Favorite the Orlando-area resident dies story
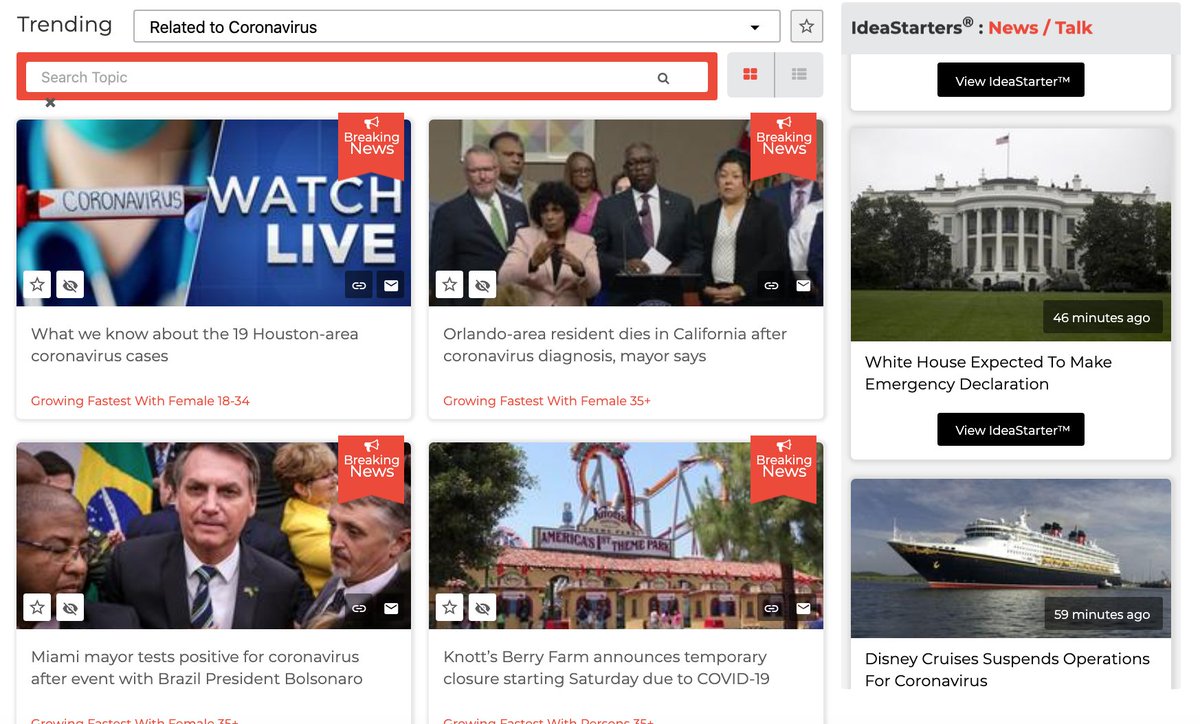The image size is (1200, 724). click(450, 285)
